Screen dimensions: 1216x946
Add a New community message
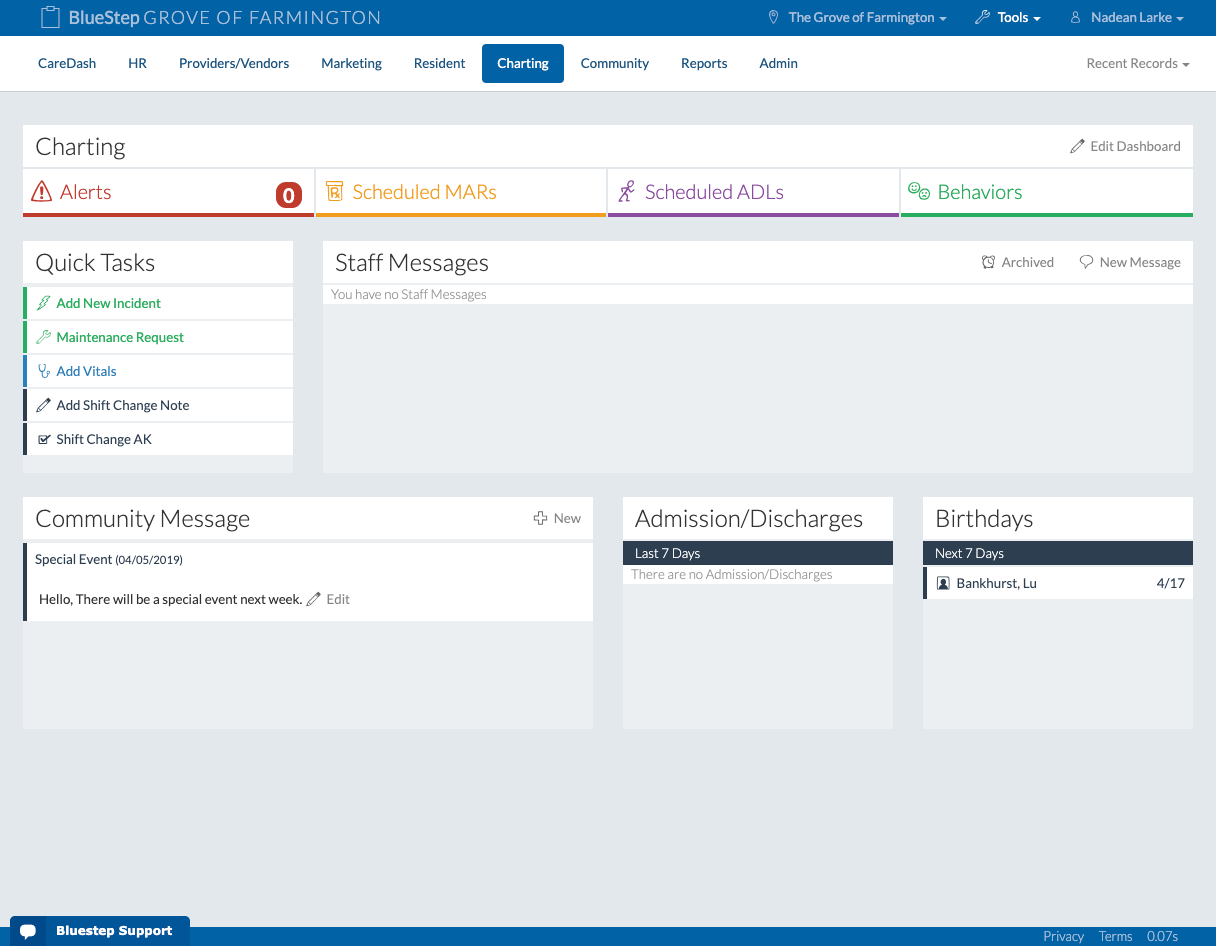(x=557, y=518)
